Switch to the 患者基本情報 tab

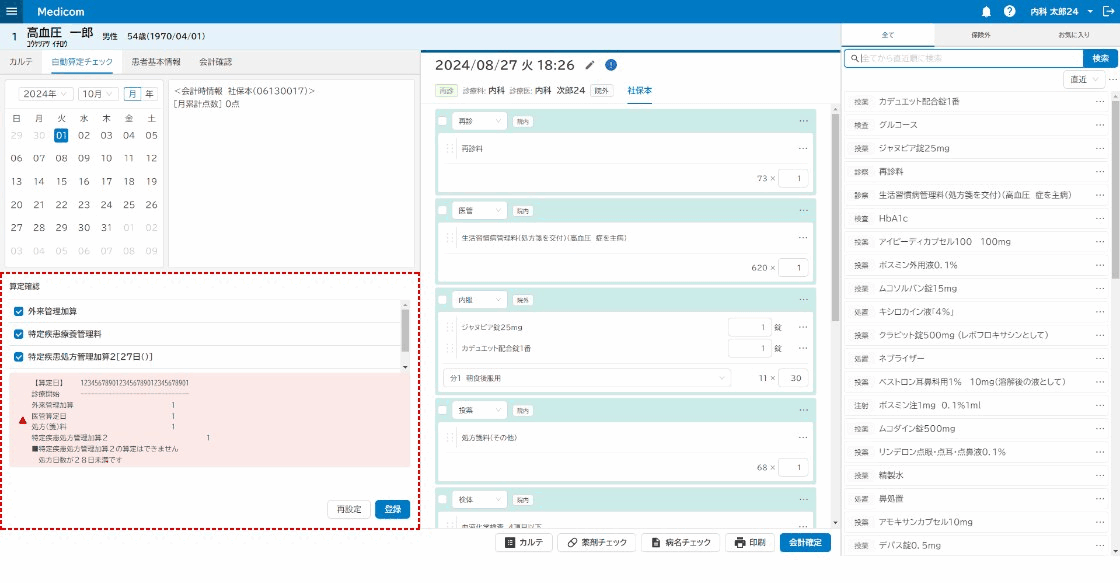tap(155, 62)
